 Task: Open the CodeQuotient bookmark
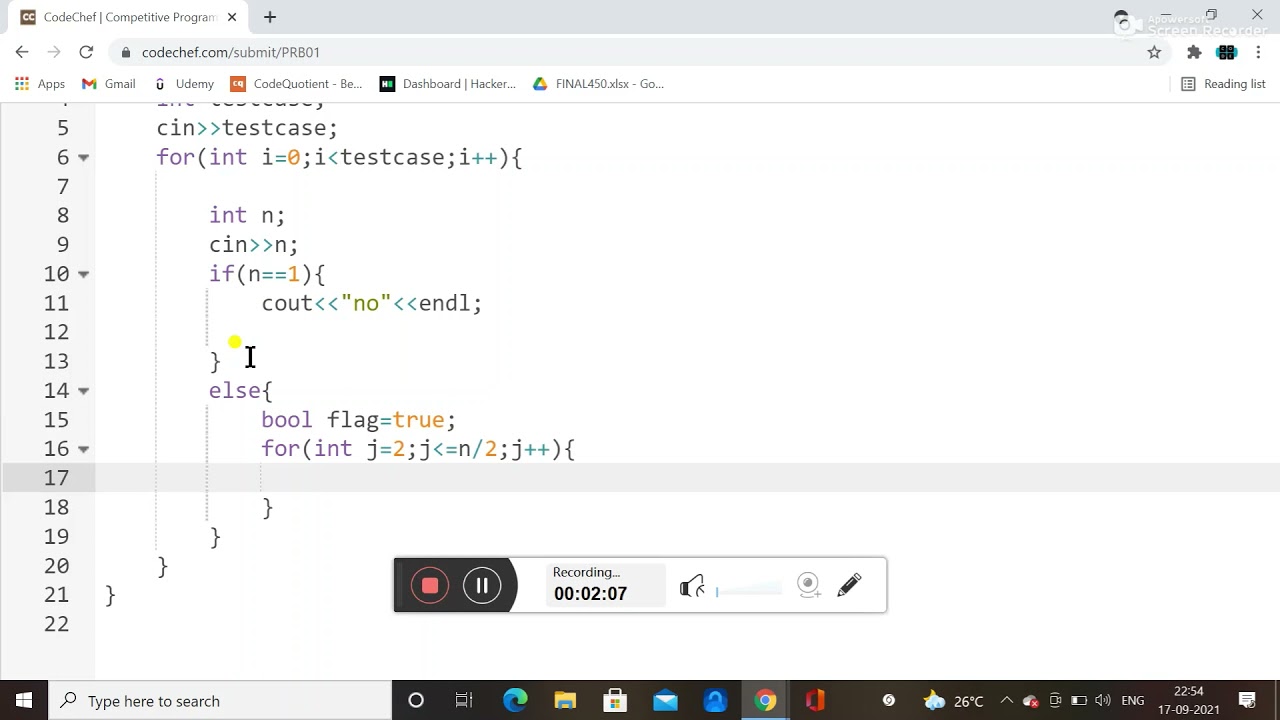pos(296,84)
